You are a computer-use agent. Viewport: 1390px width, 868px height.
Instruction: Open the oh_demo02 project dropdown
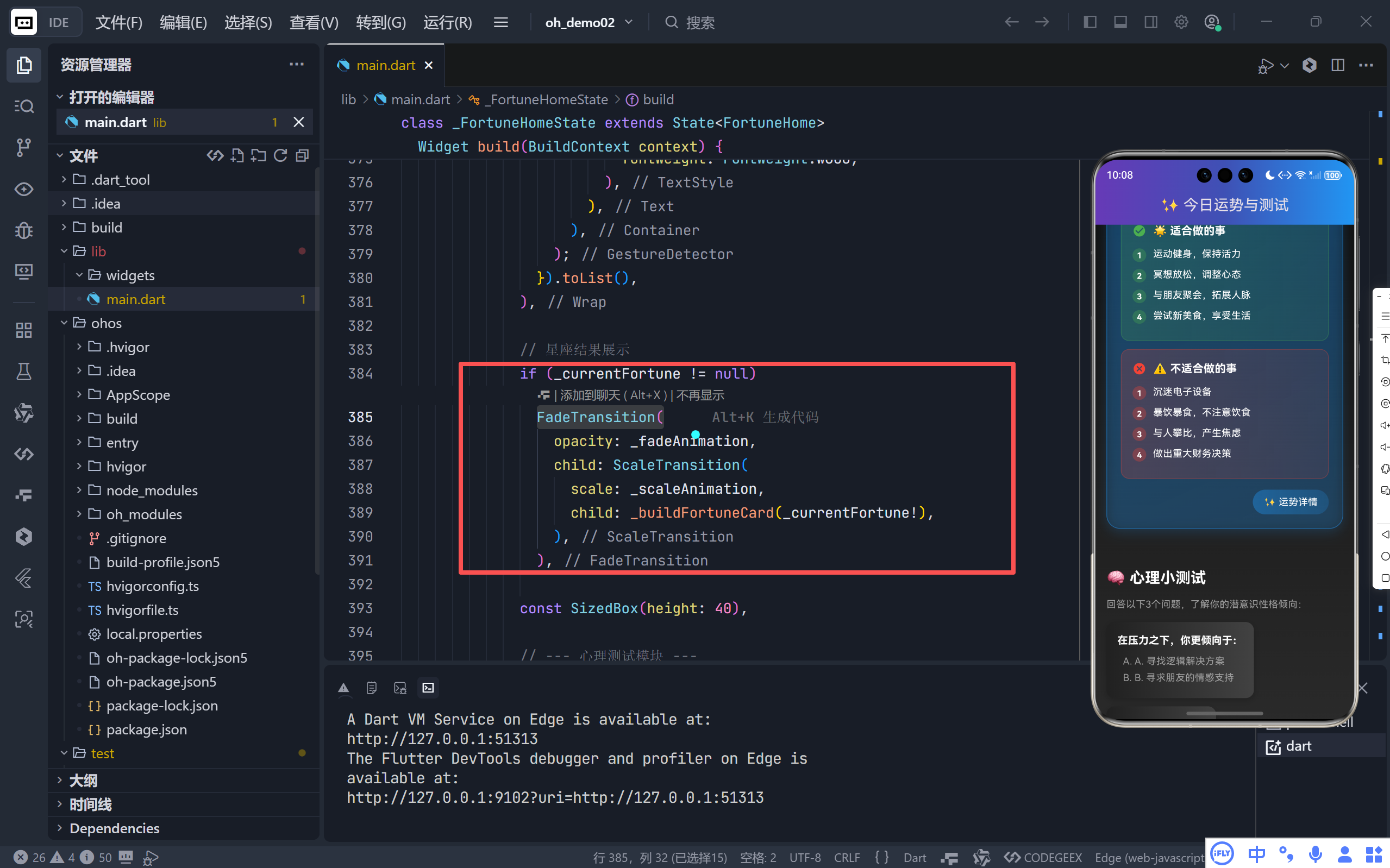click(588, 22)
